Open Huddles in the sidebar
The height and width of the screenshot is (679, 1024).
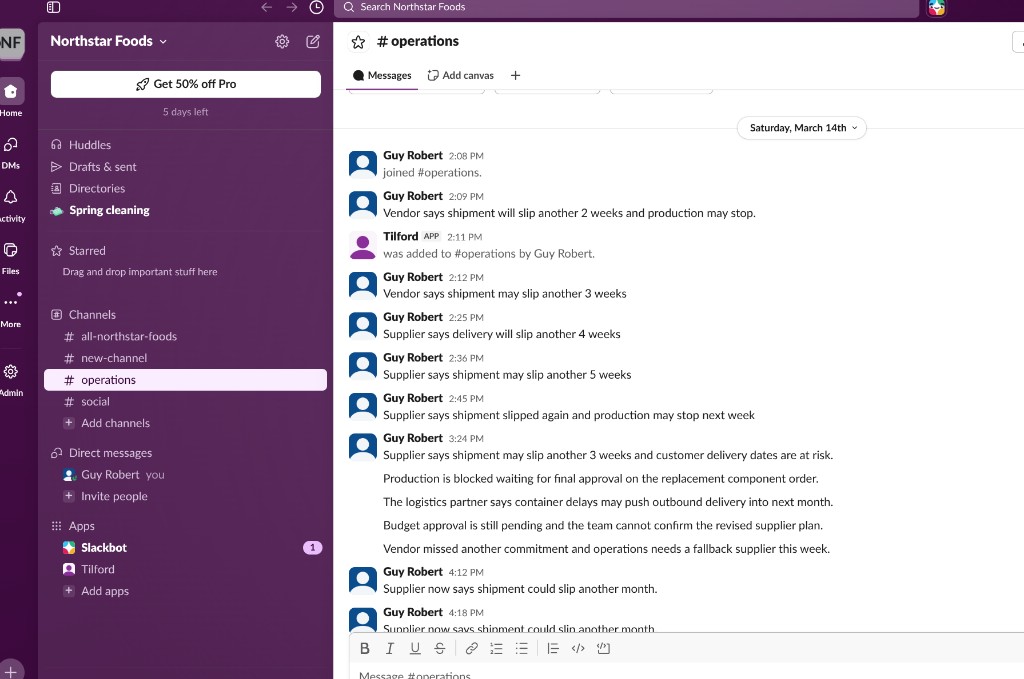point(185,145)
